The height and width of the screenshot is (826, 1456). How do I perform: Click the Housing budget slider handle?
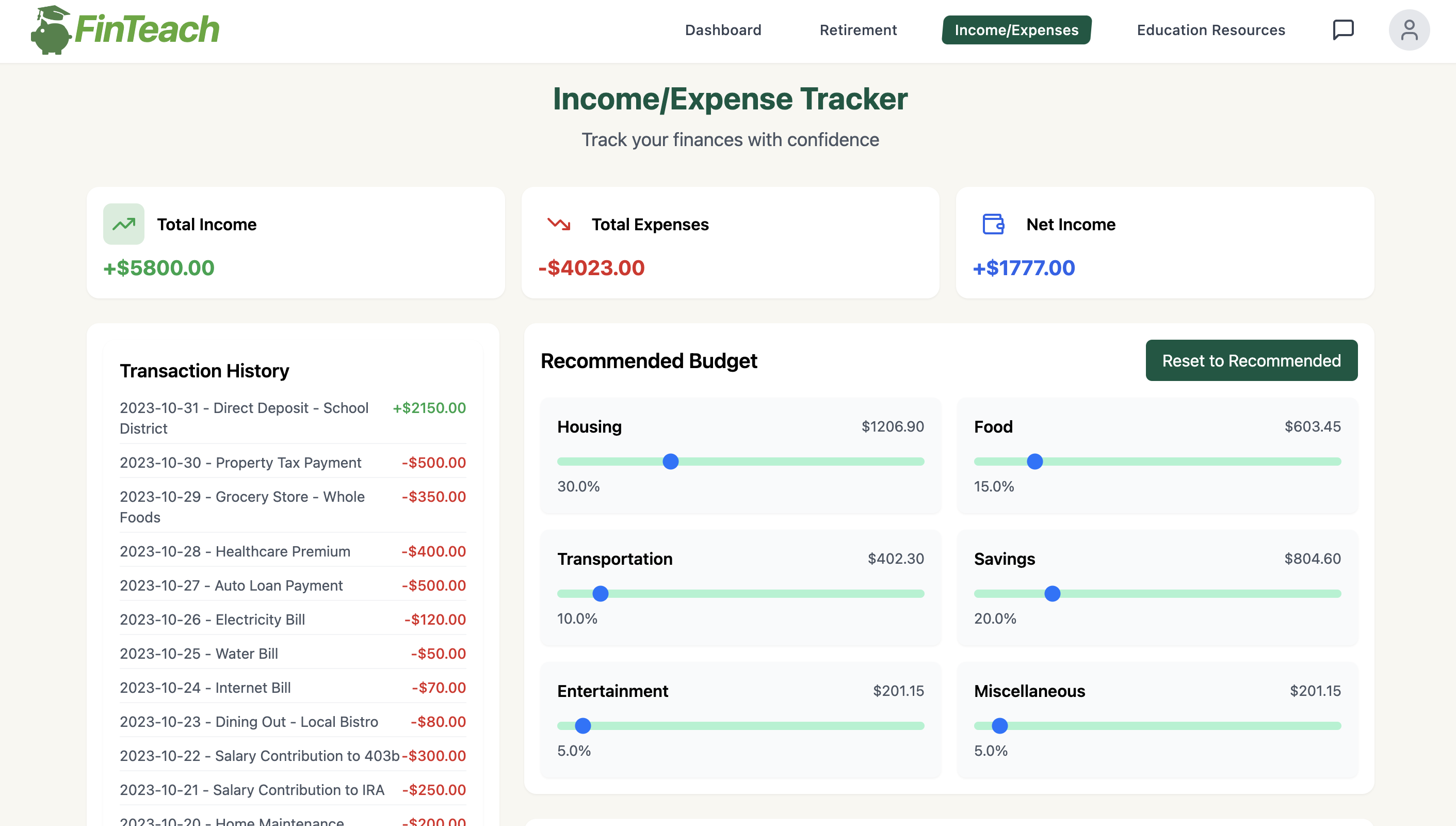click(x=670, y=461)
